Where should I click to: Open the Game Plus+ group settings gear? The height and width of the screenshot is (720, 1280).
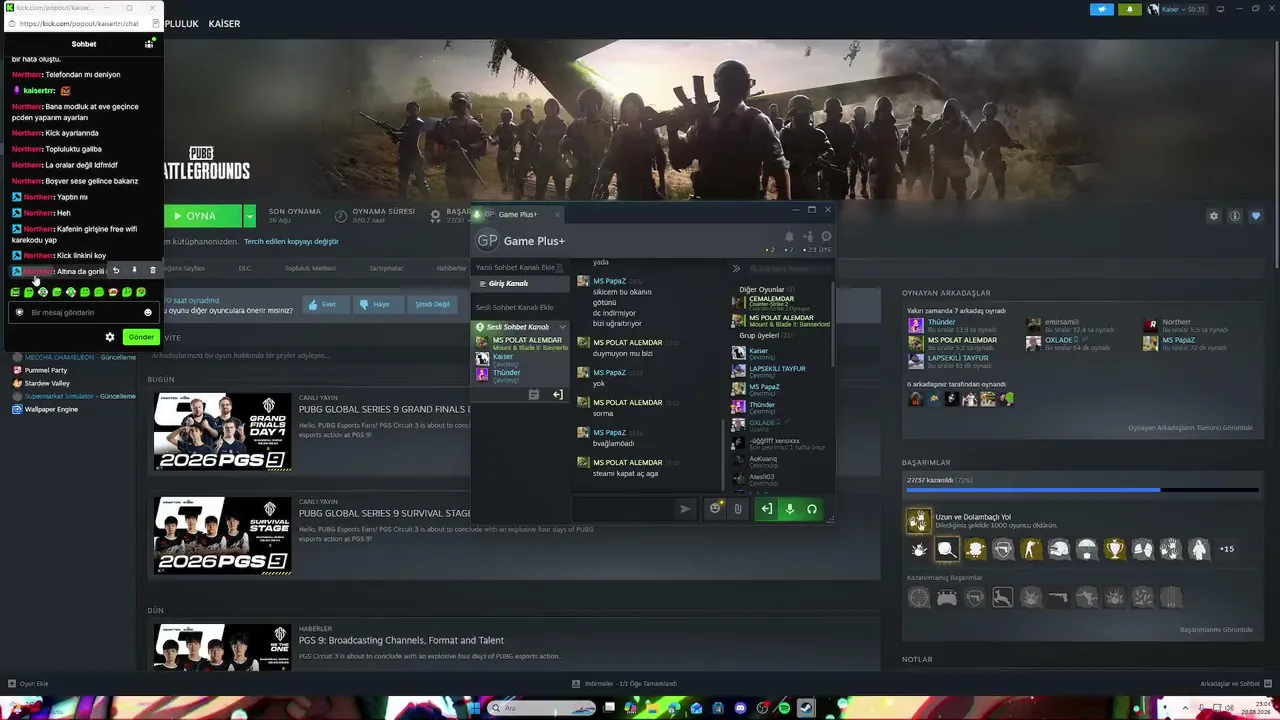coord(826,237)
